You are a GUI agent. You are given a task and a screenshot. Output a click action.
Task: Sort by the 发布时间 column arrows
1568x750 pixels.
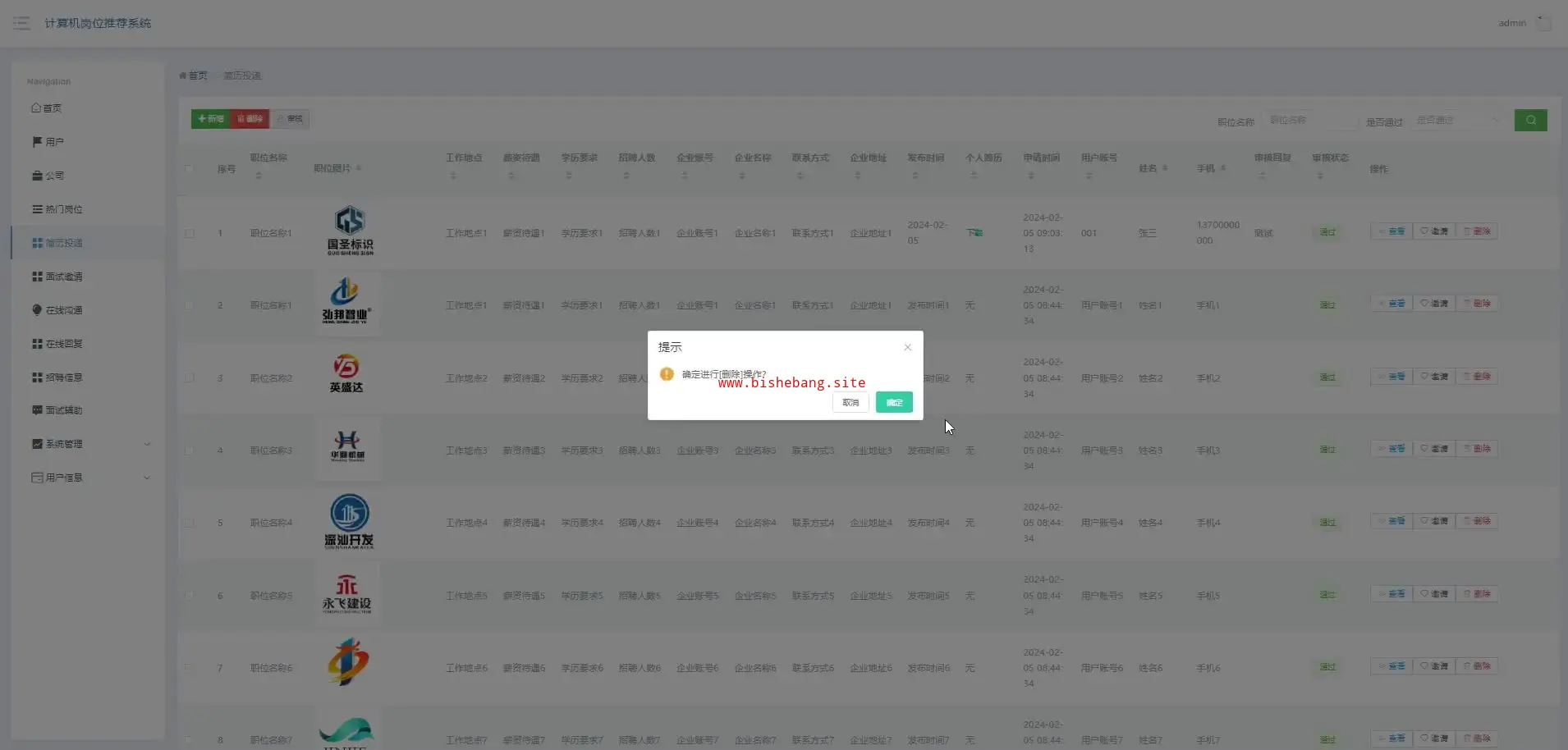tap(915, 176)
